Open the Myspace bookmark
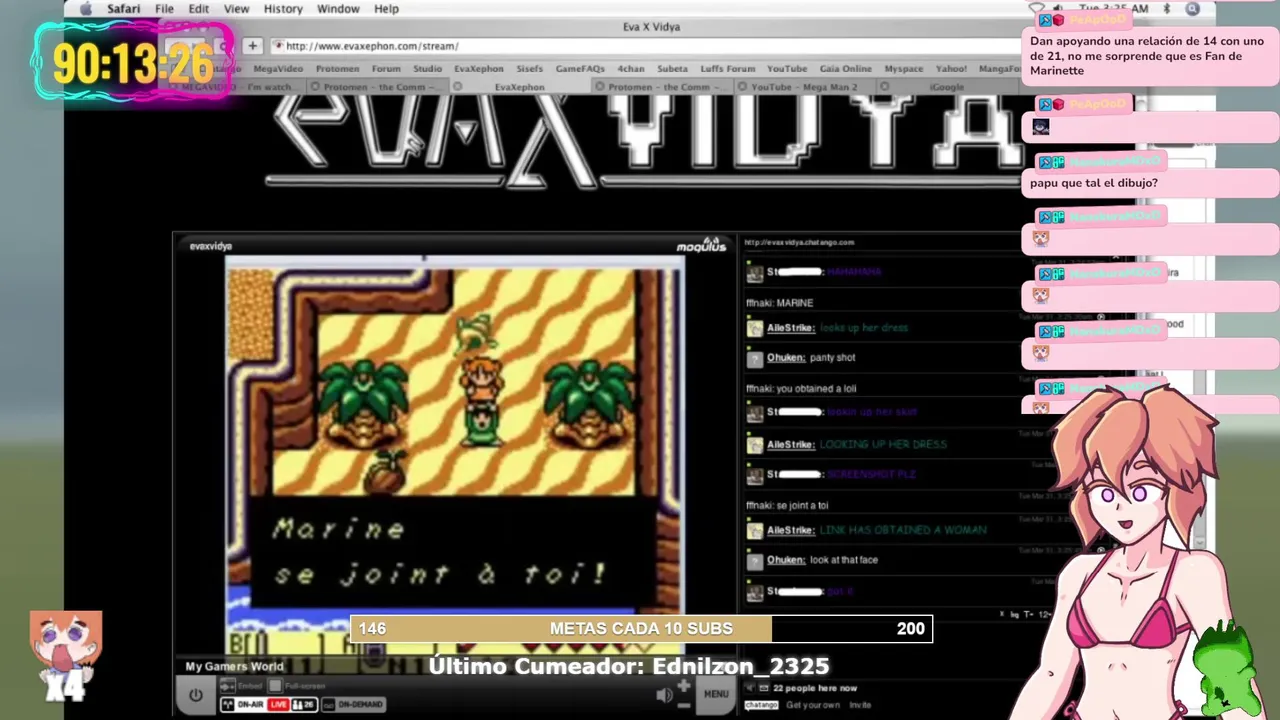This screenshot has width=1280, height=720. (904, 69)
